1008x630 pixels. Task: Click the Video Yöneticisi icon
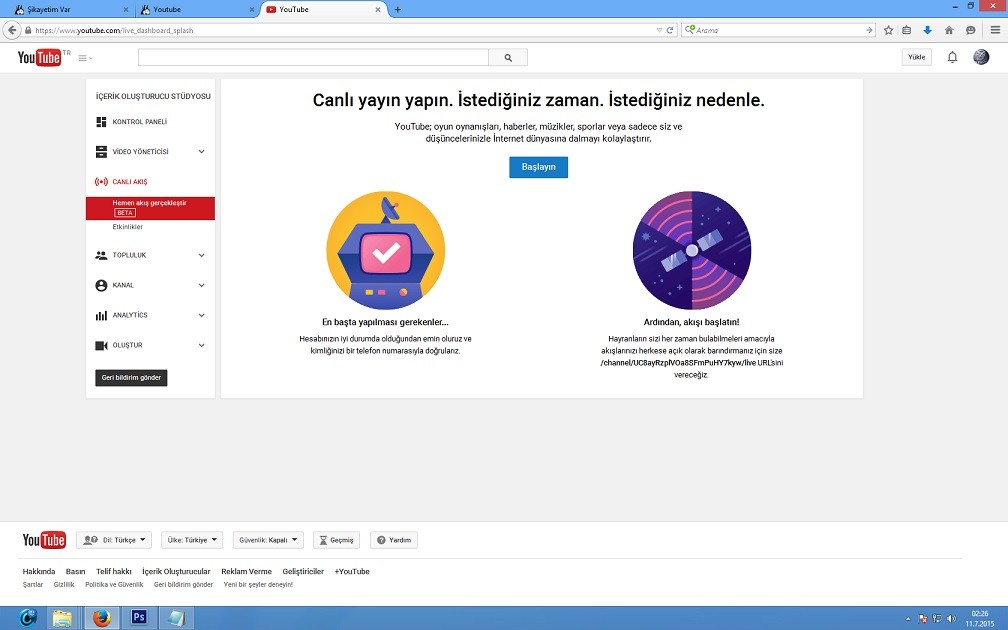[101, 152]
